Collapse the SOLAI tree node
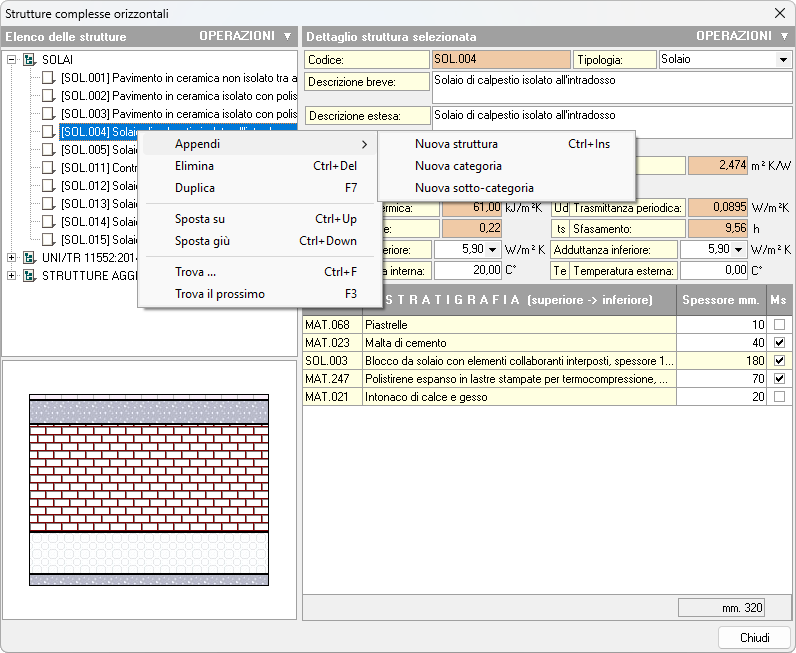The height and width of the screenshot is (653, 796). 12,60
